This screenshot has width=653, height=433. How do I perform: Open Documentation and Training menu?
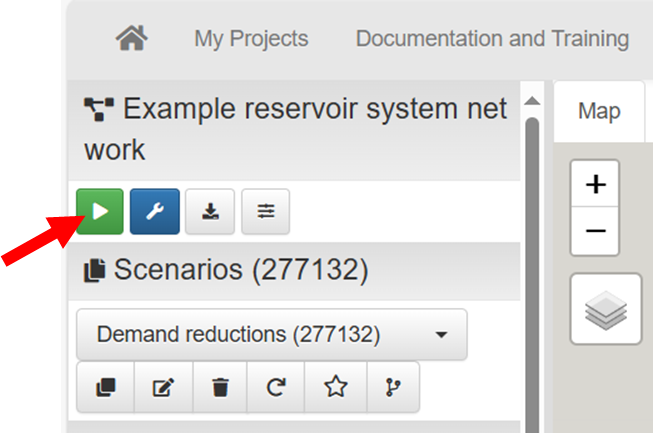[492, 39]
